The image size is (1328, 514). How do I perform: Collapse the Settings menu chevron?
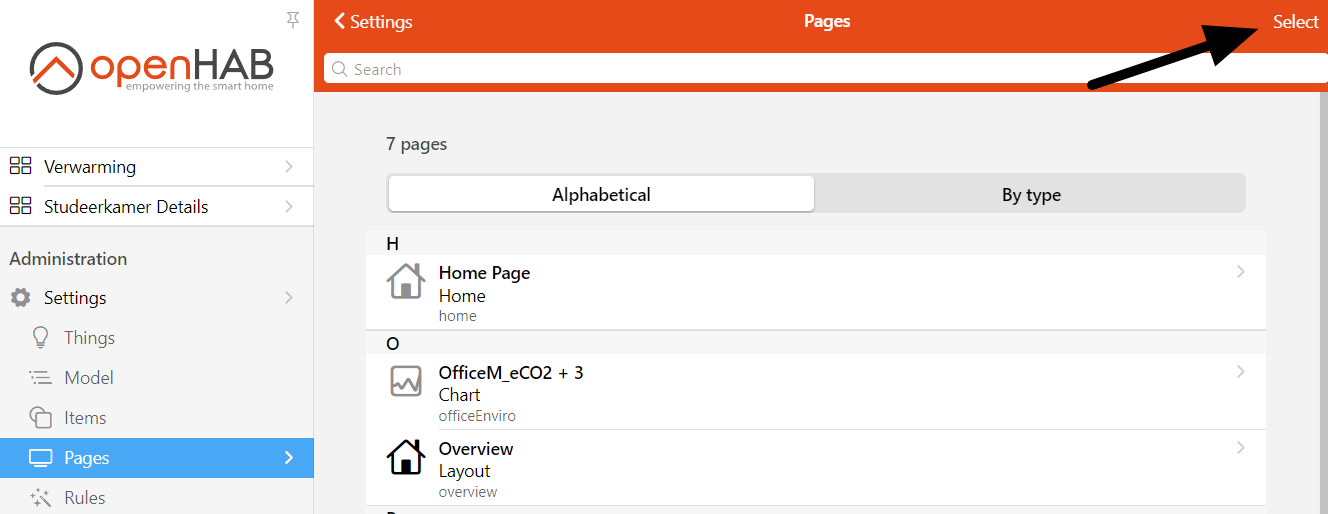(x=289, y=298)
